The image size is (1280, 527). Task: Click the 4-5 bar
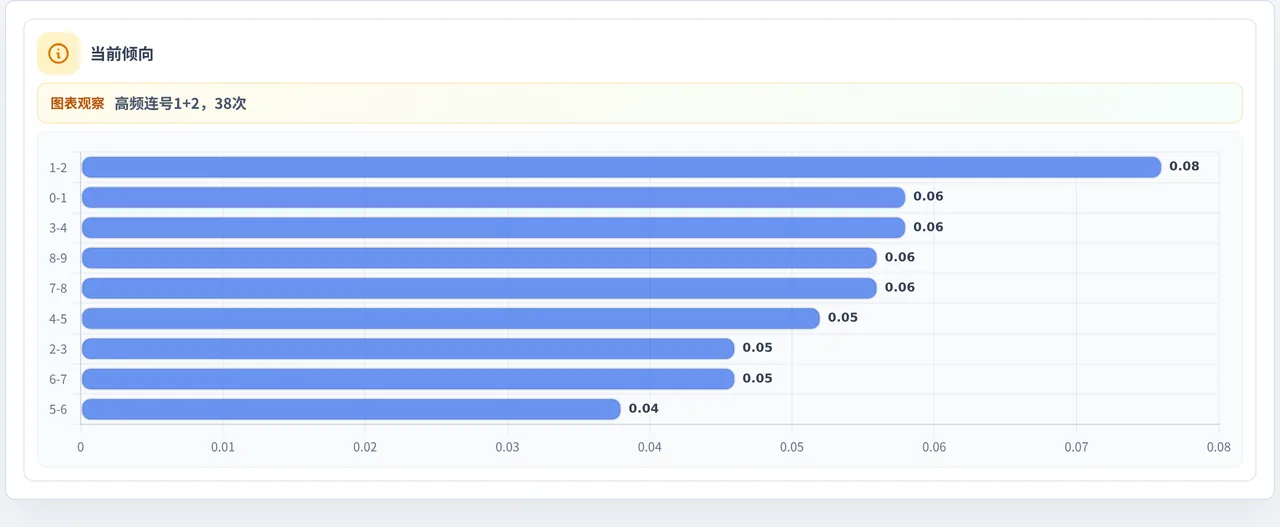pos(450,318)
